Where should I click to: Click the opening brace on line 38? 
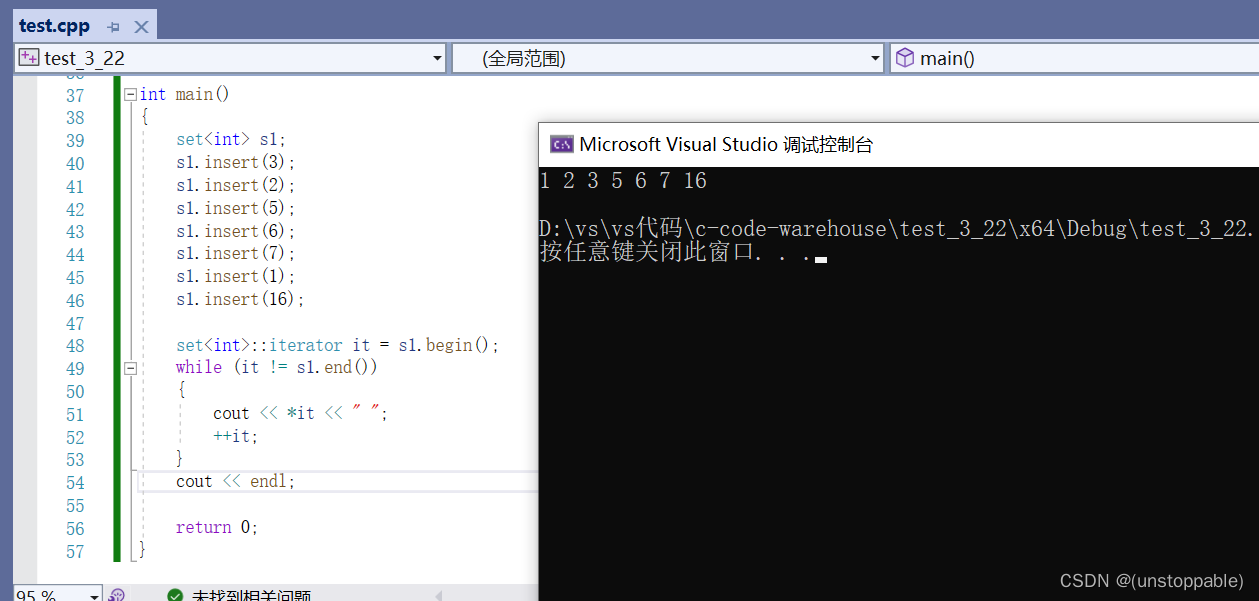pyautogui.click(x=144, y=117)
